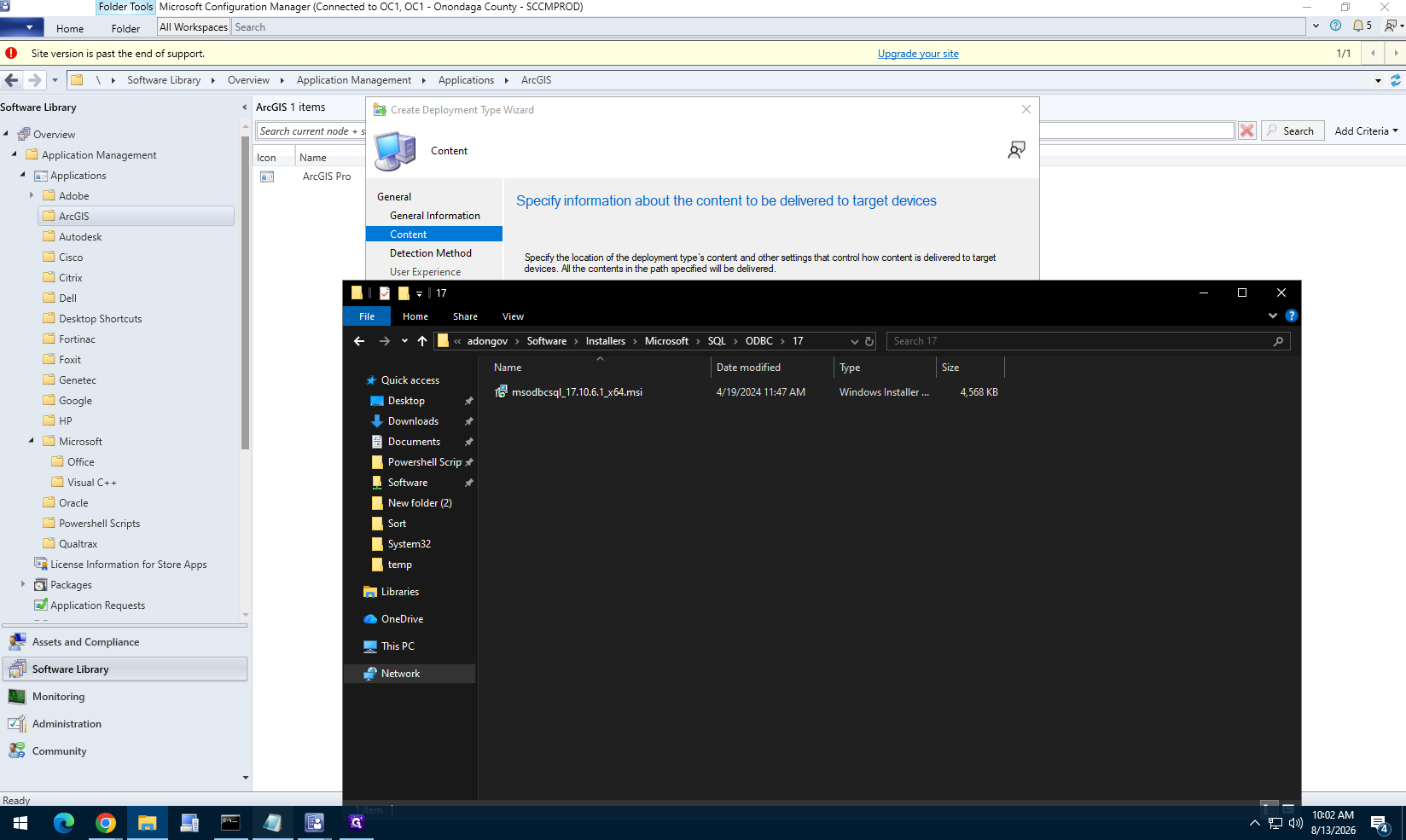
Task: Open action center notifications in system tray
Action: 1380,824
